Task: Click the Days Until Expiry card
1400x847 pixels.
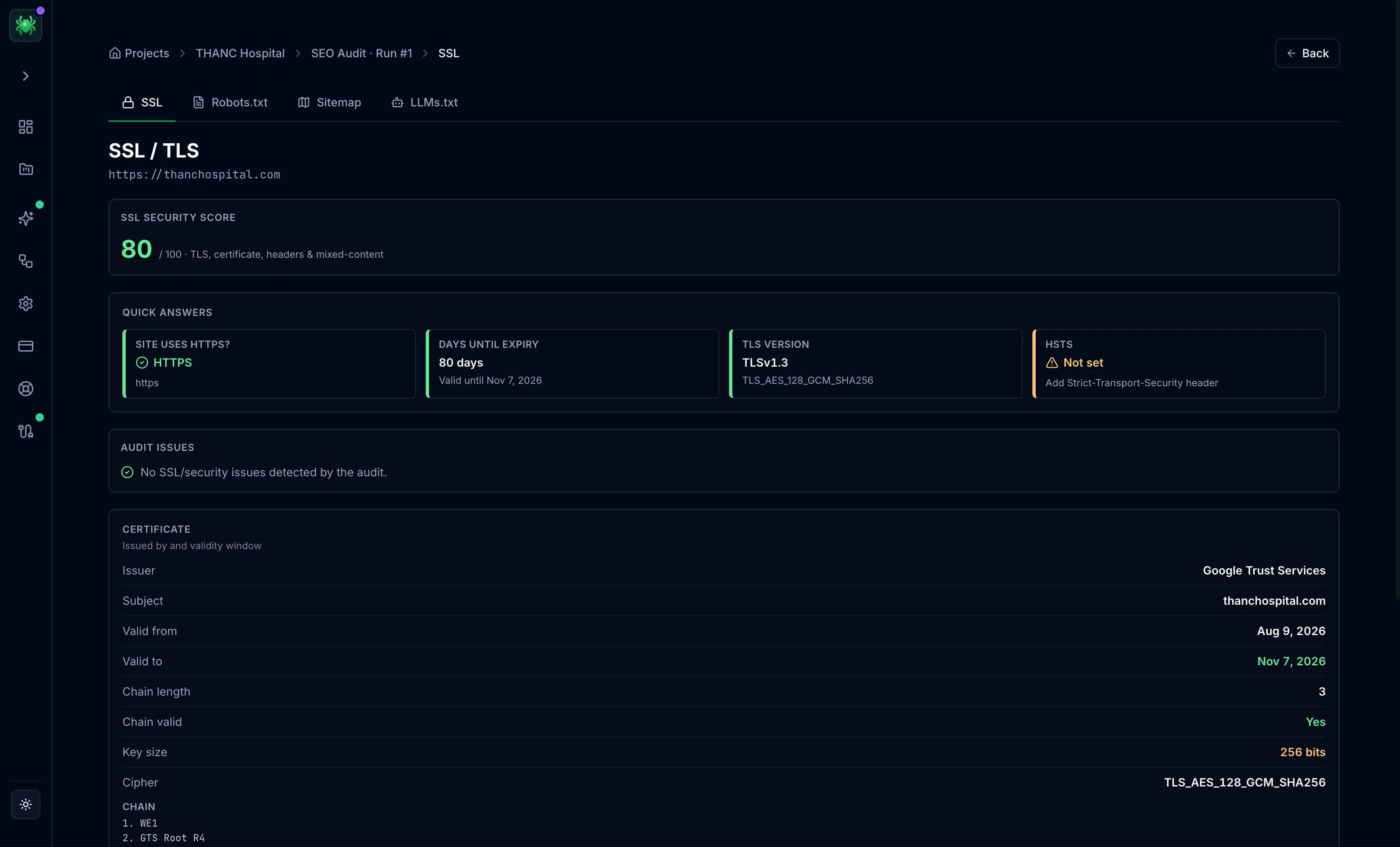Action: coord(572,364)
